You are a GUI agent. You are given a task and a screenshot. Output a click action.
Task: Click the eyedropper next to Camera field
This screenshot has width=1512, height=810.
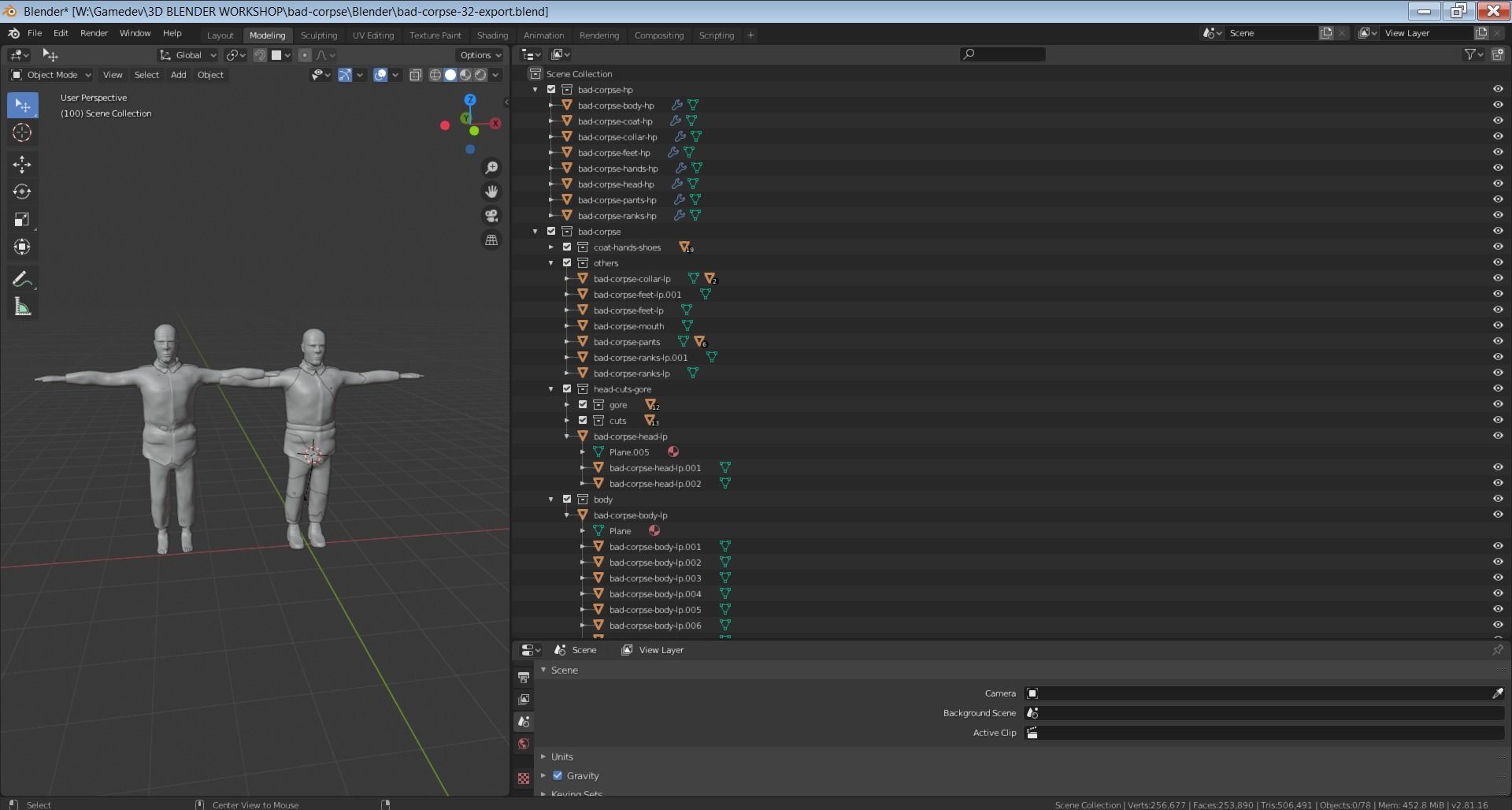(1497, 693)
